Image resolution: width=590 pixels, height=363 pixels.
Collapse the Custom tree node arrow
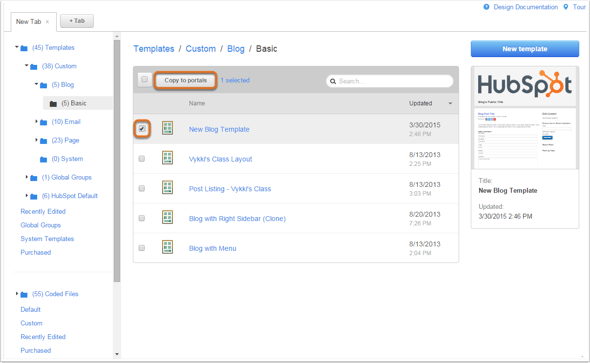pyautogui.click(x=26, y=65)
